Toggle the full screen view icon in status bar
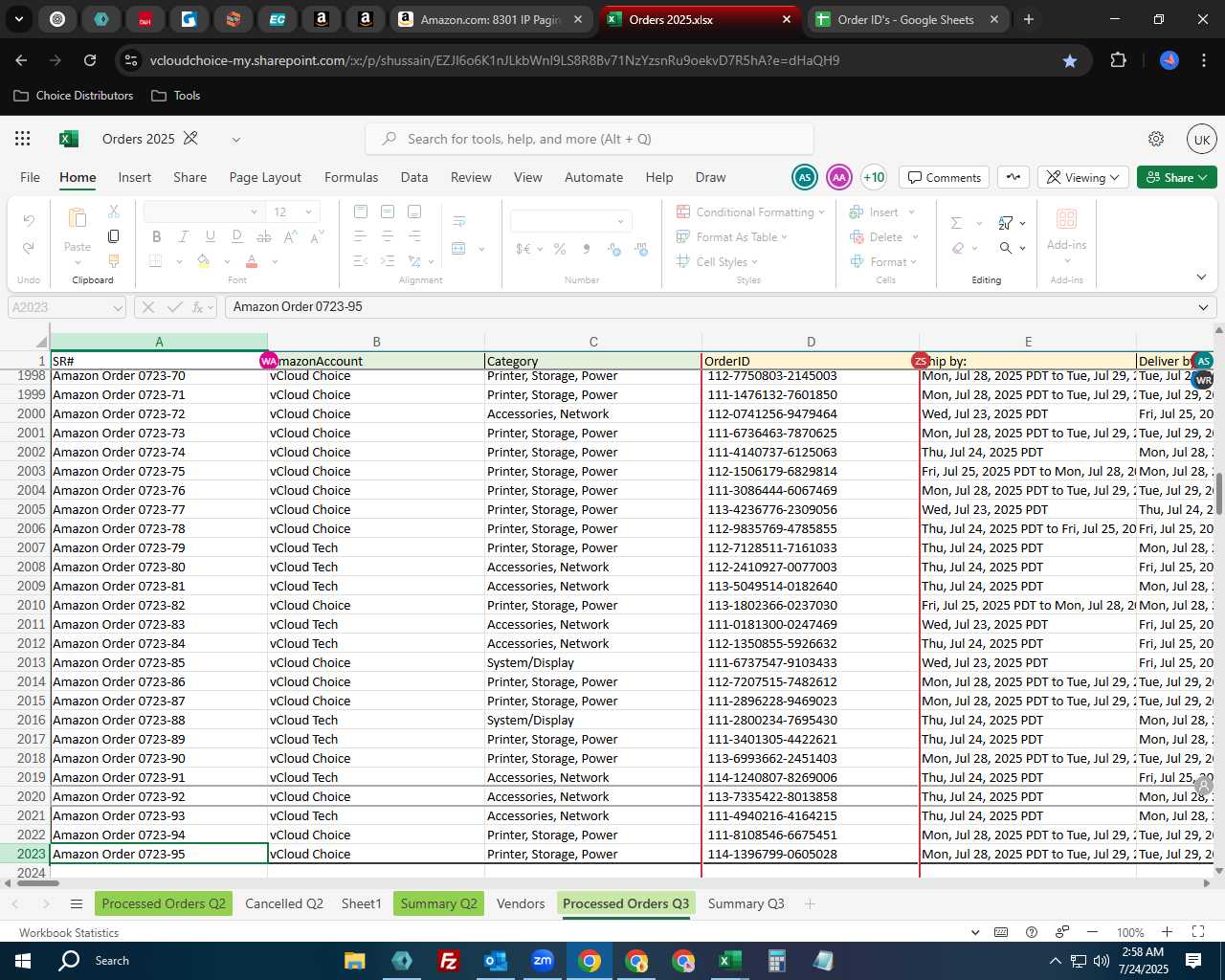1225x980 pixels. (1198, 932)
